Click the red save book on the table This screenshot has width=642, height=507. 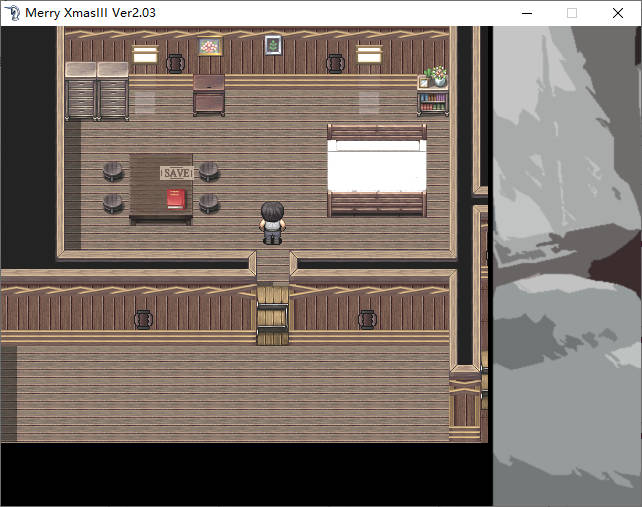click(176, 198)
